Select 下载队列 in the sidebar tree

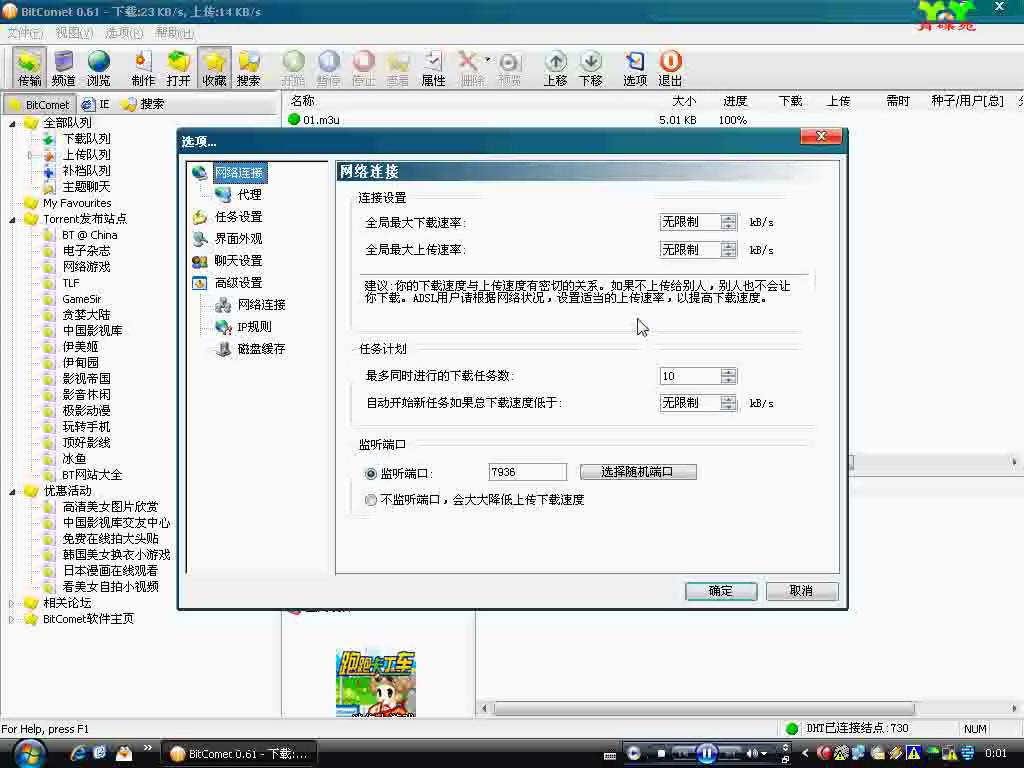pyautogui.click(x=86, y=139)
